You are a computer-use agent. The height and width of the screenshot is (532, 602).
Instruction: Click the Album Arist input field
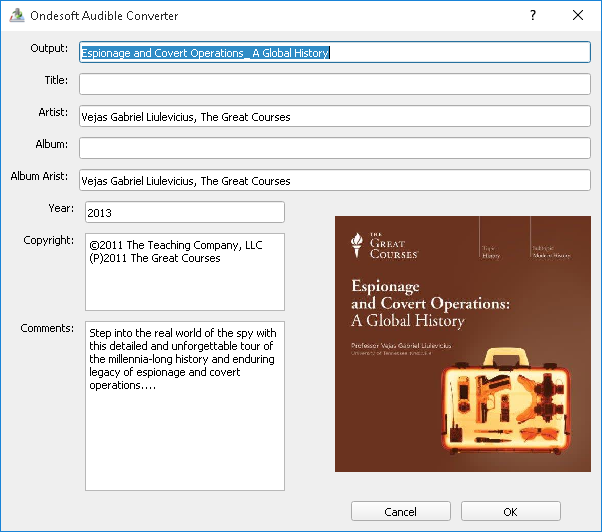pos(335,180)
